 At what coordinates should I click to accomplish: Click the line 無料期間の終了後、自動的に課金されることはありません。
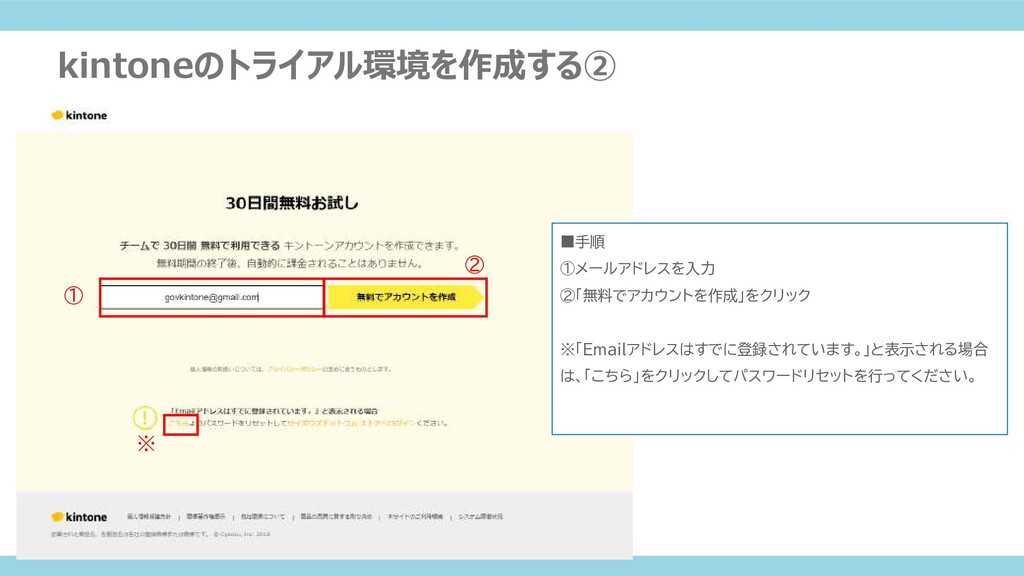click(290, 264)
